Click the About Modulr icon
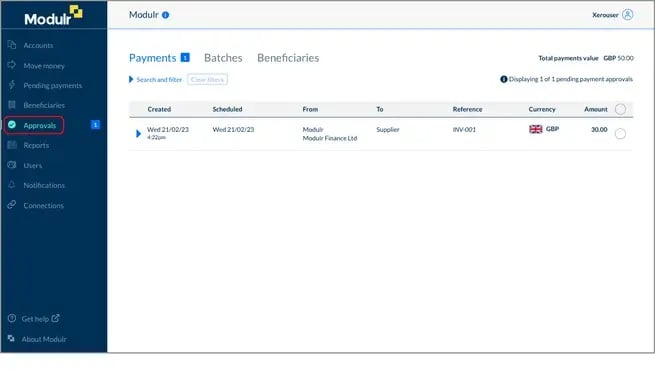655x372 pixels. tap(11, 338)
